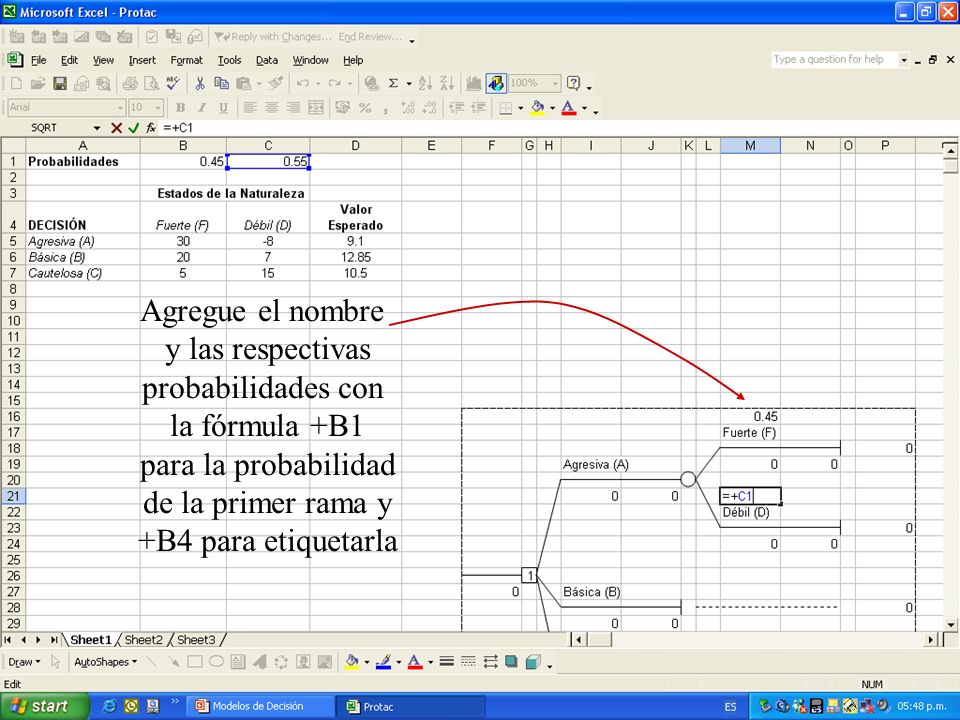Toggle Underline formatting

tap(223, 108)
